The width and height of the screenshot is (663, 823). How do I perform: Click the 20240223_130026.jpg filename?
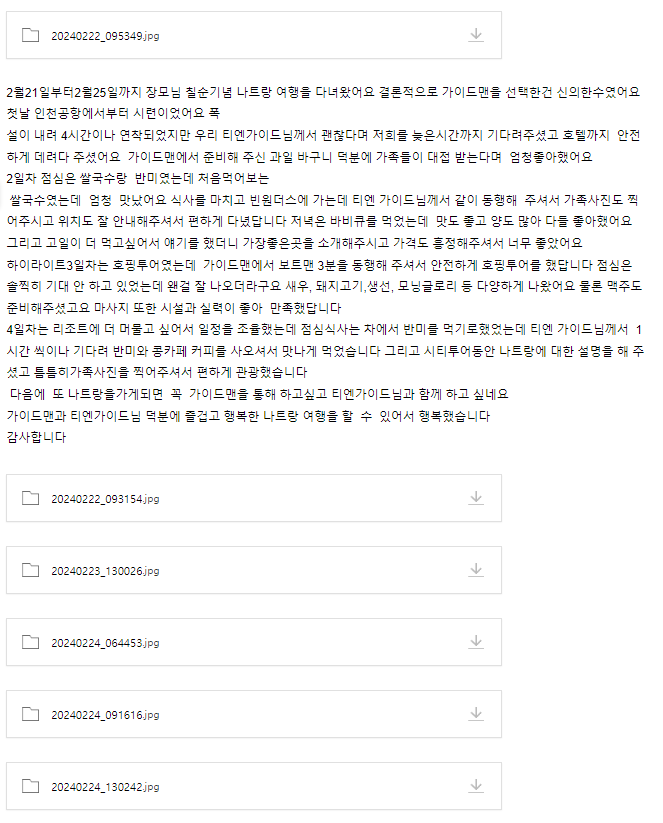pyautogui.click(x=105, y=571)
